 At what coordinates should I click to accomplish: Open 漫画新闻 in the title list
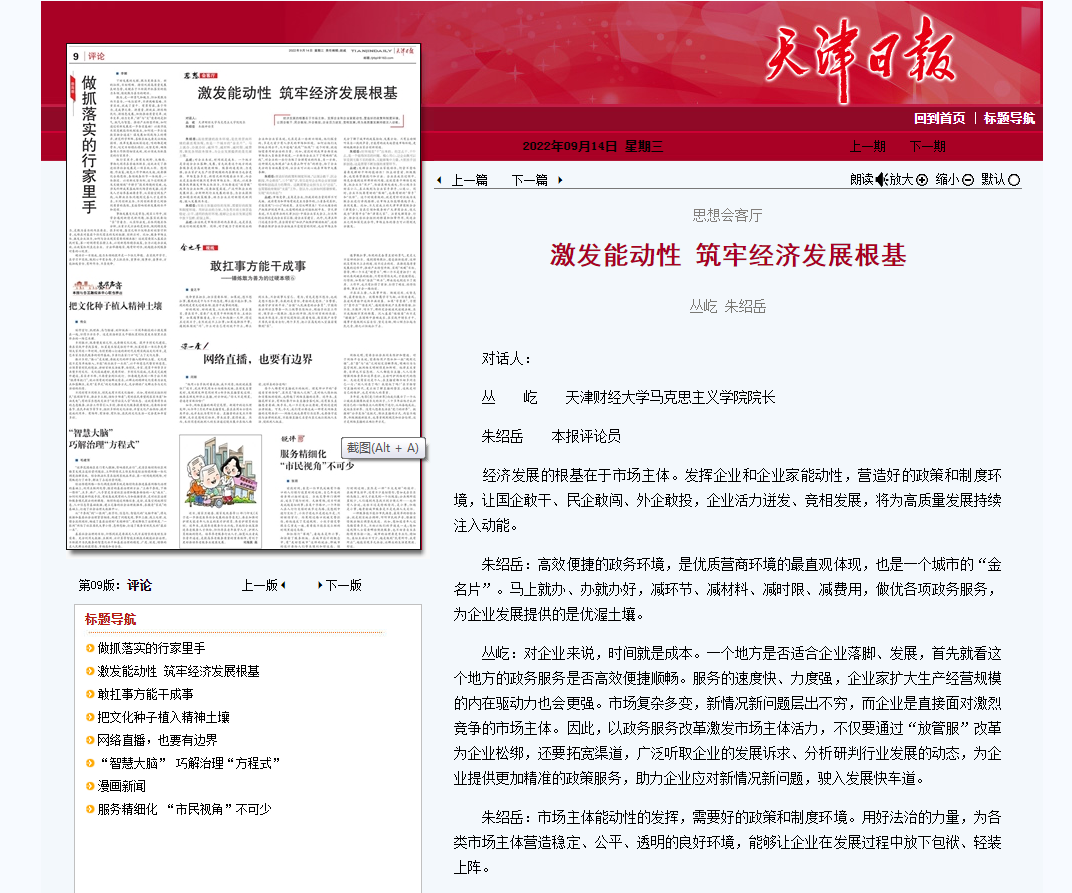click(x=121, y=786)
